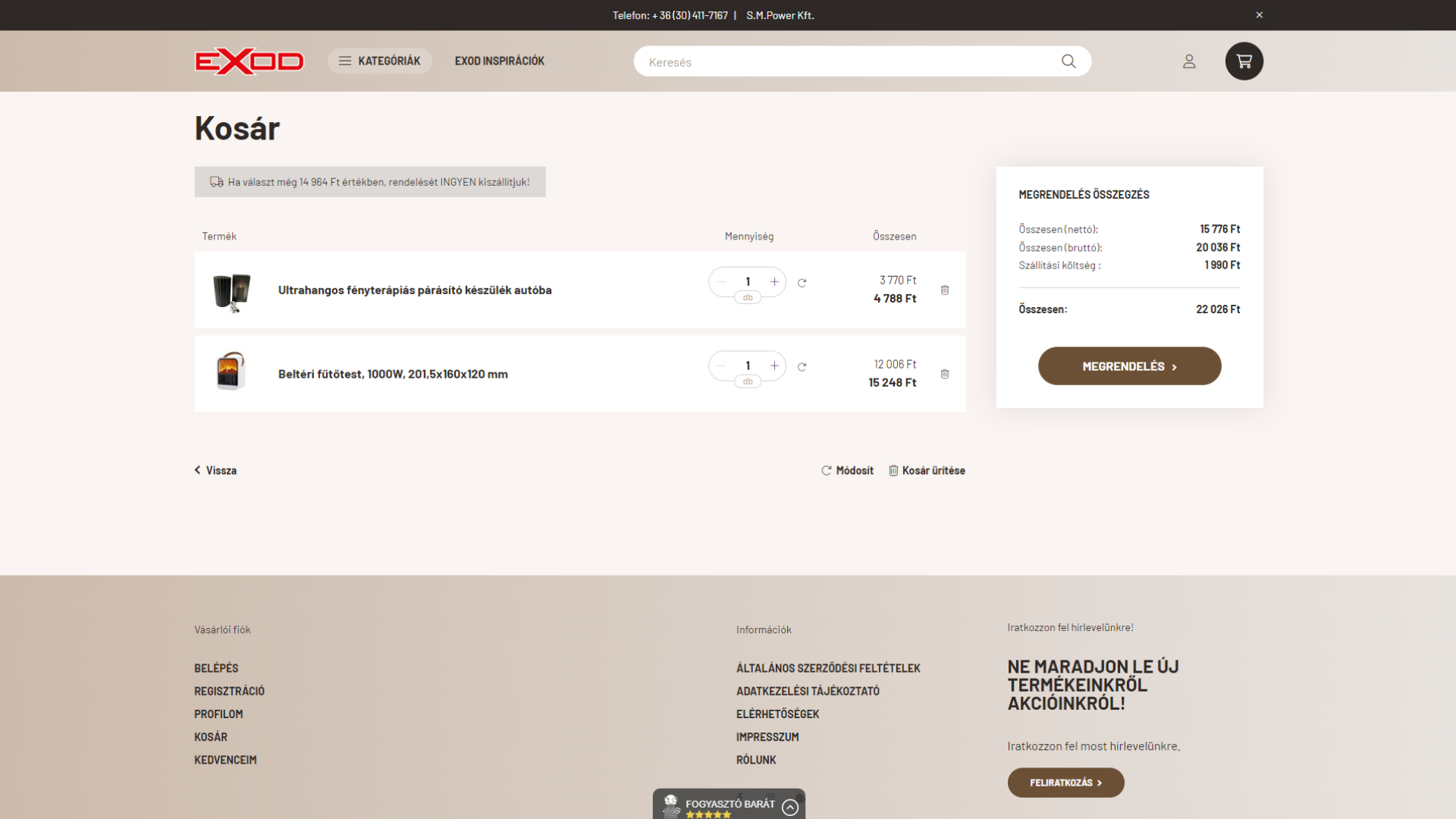The width and height of the screenshot is (1456, 819).
Task: Refresh quantity for the Ultrahangos párásító row
Action: pyautogui.click(x=802, y=283)
